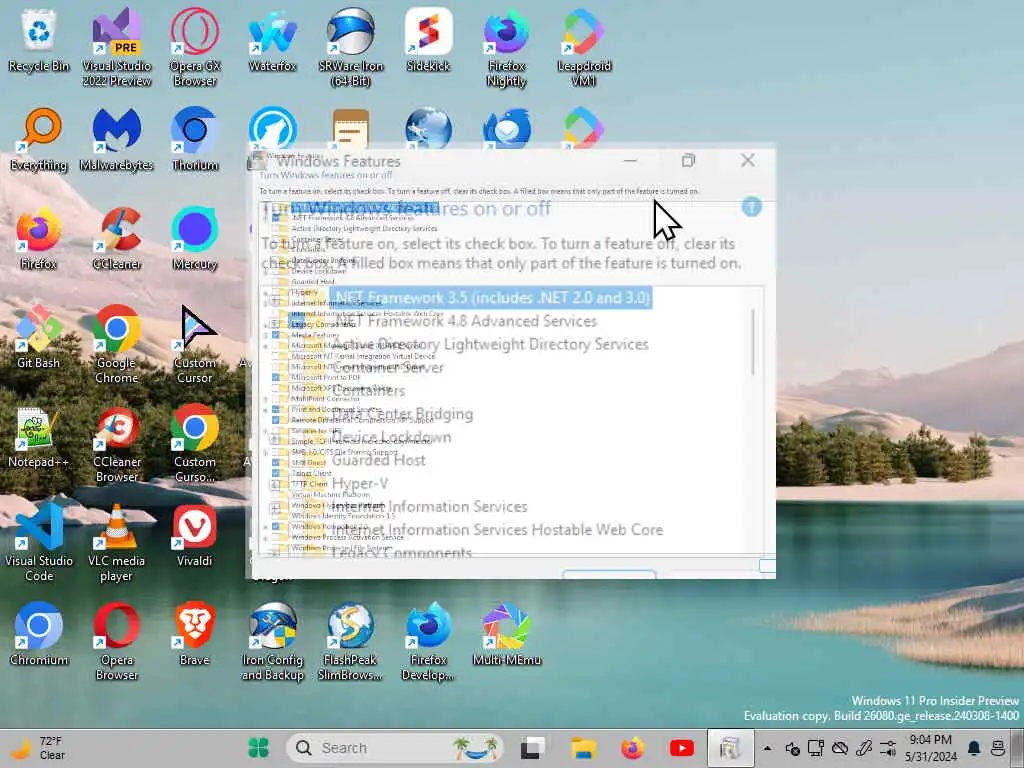The width and height of the screenshot is (1024, 768).
Task: Open the Opera GX Browser shortcut
Action: [195, 48]
